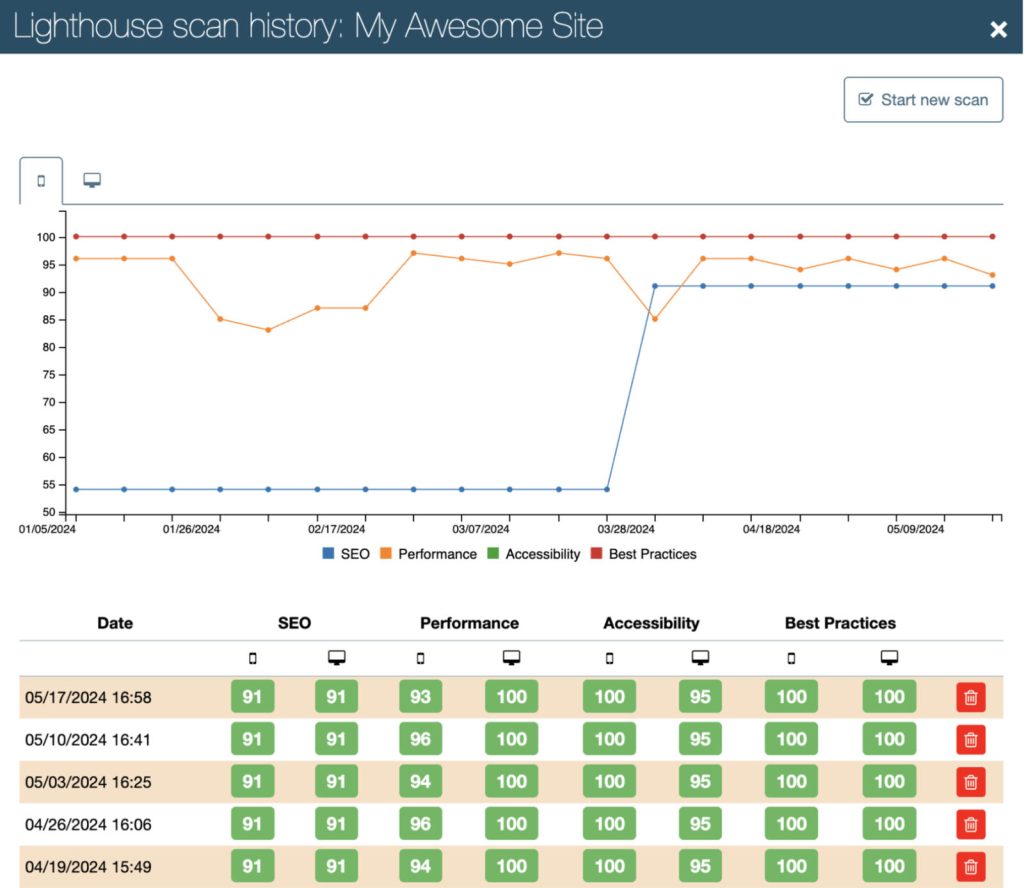Select the 05/03/2024 16:25 date cell
This screenshot has width=1024, height=888.
(88, 782)
